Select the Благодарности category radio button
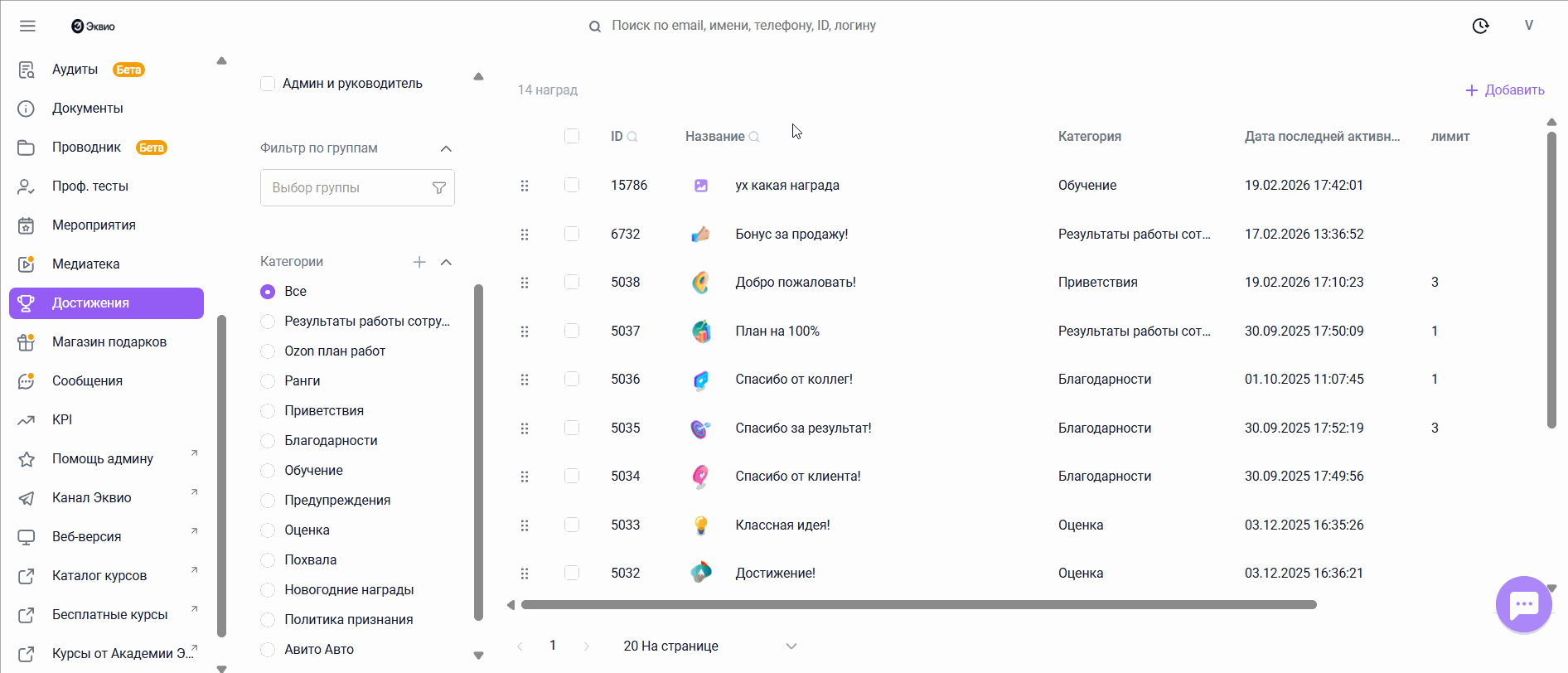 (268, 441)
